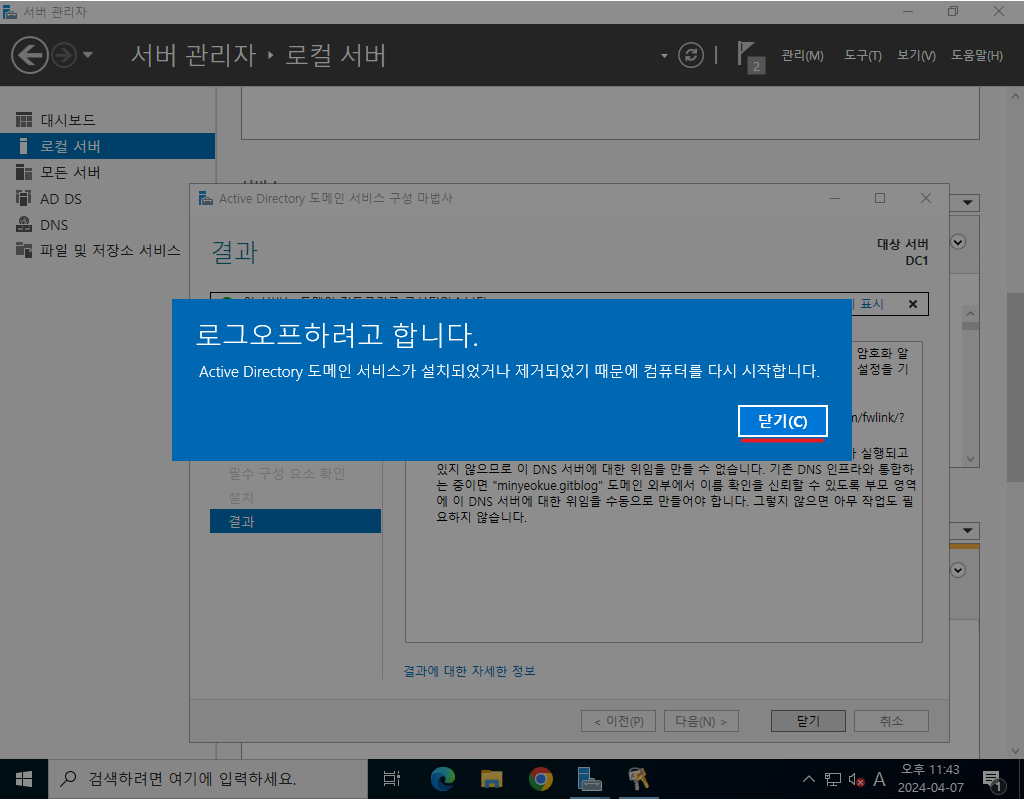
Task: Open network status in the system tray
Action: click(833, 779)
